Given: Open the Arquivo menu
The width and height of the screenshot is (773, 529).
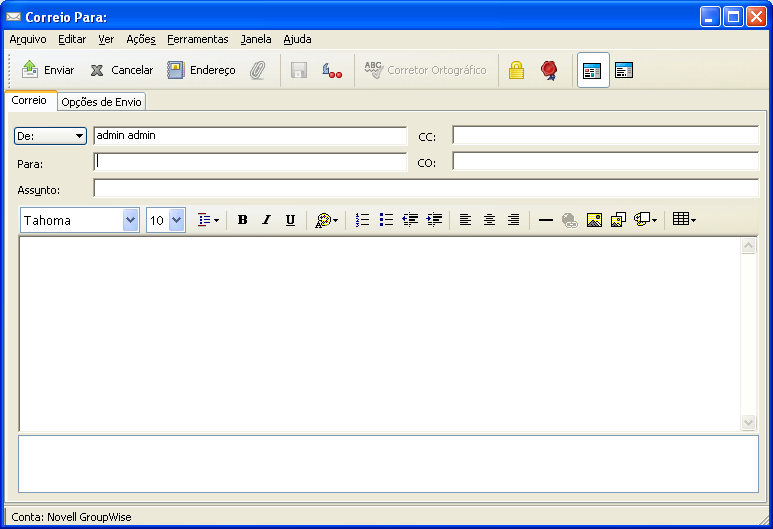Looking at the screenshot, I should pos(28,39).
